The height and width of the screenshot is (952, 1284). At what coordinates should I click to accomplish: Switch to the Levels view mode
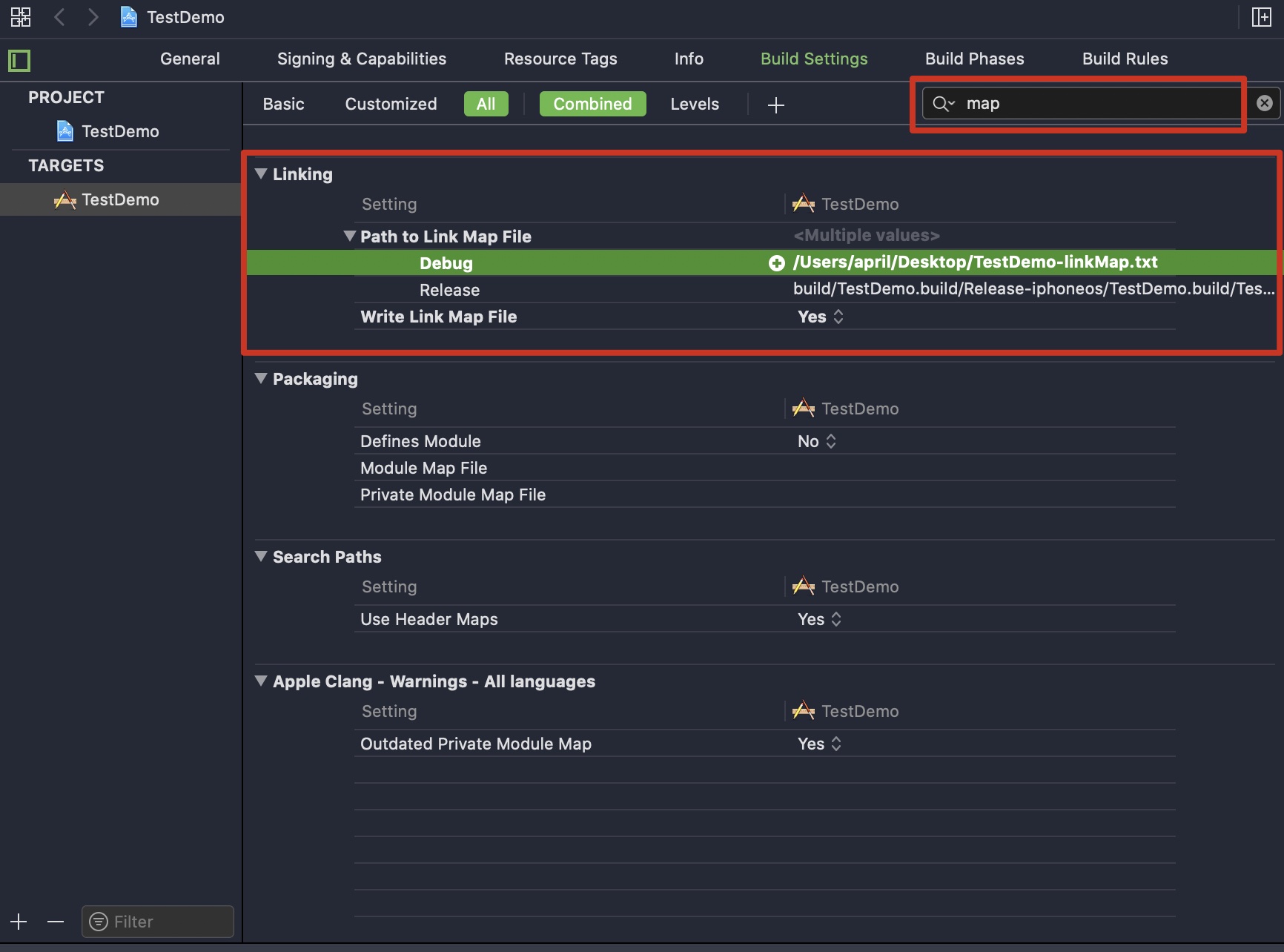695,104
